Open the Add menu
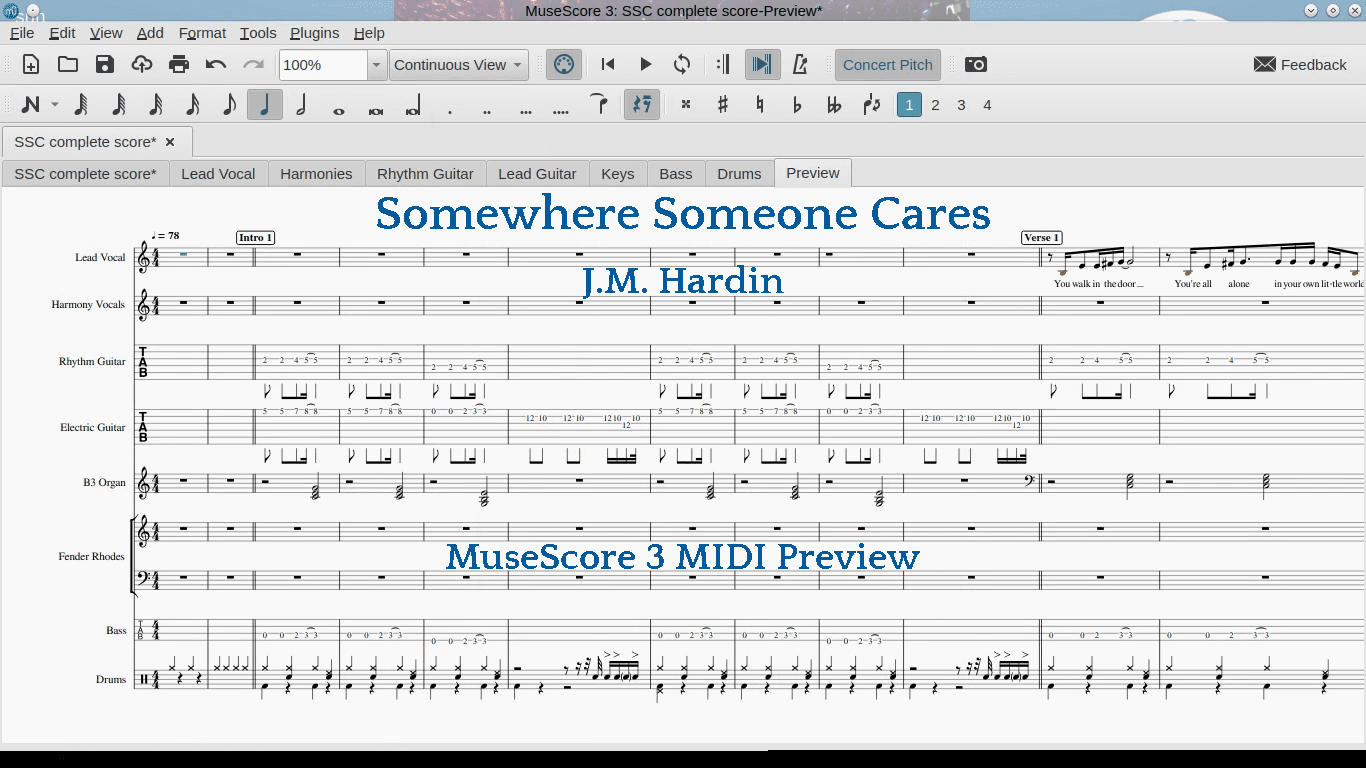Screen dimensions: 1366x768 (150, 33)
